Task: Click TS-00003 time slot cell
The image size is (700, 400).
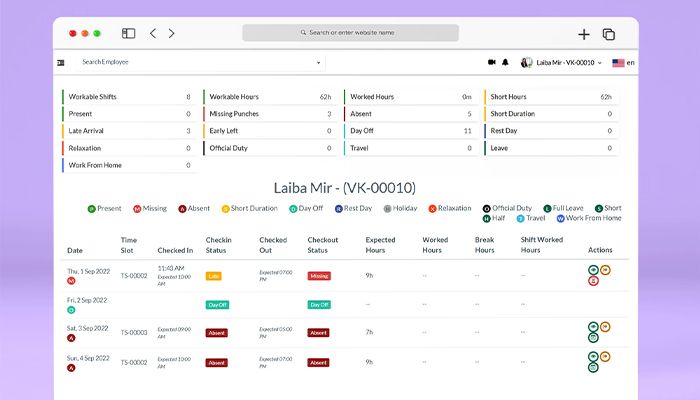Action: [x=134, y=333]
